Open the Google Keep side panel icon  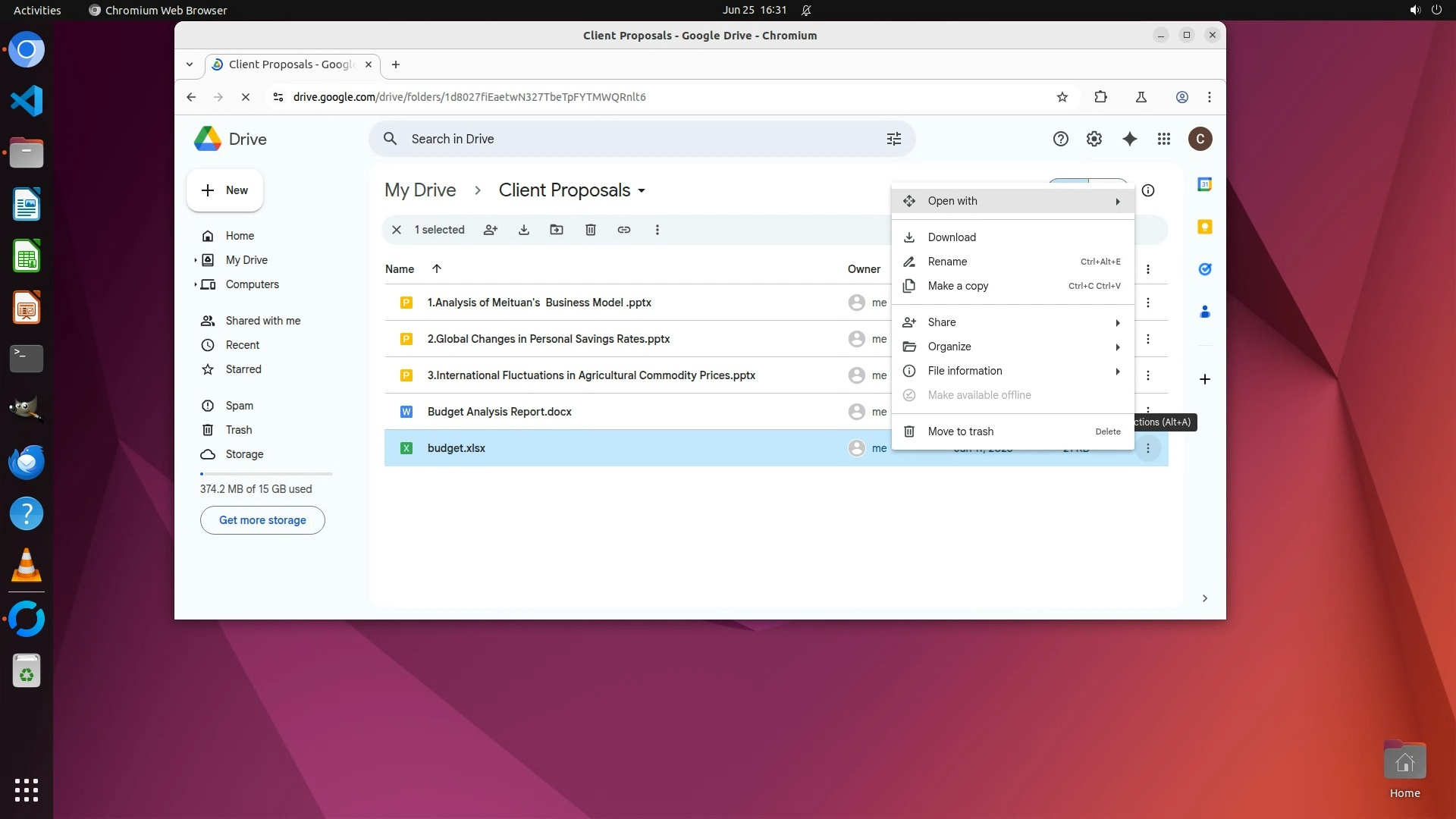[x=1204, y=227]
